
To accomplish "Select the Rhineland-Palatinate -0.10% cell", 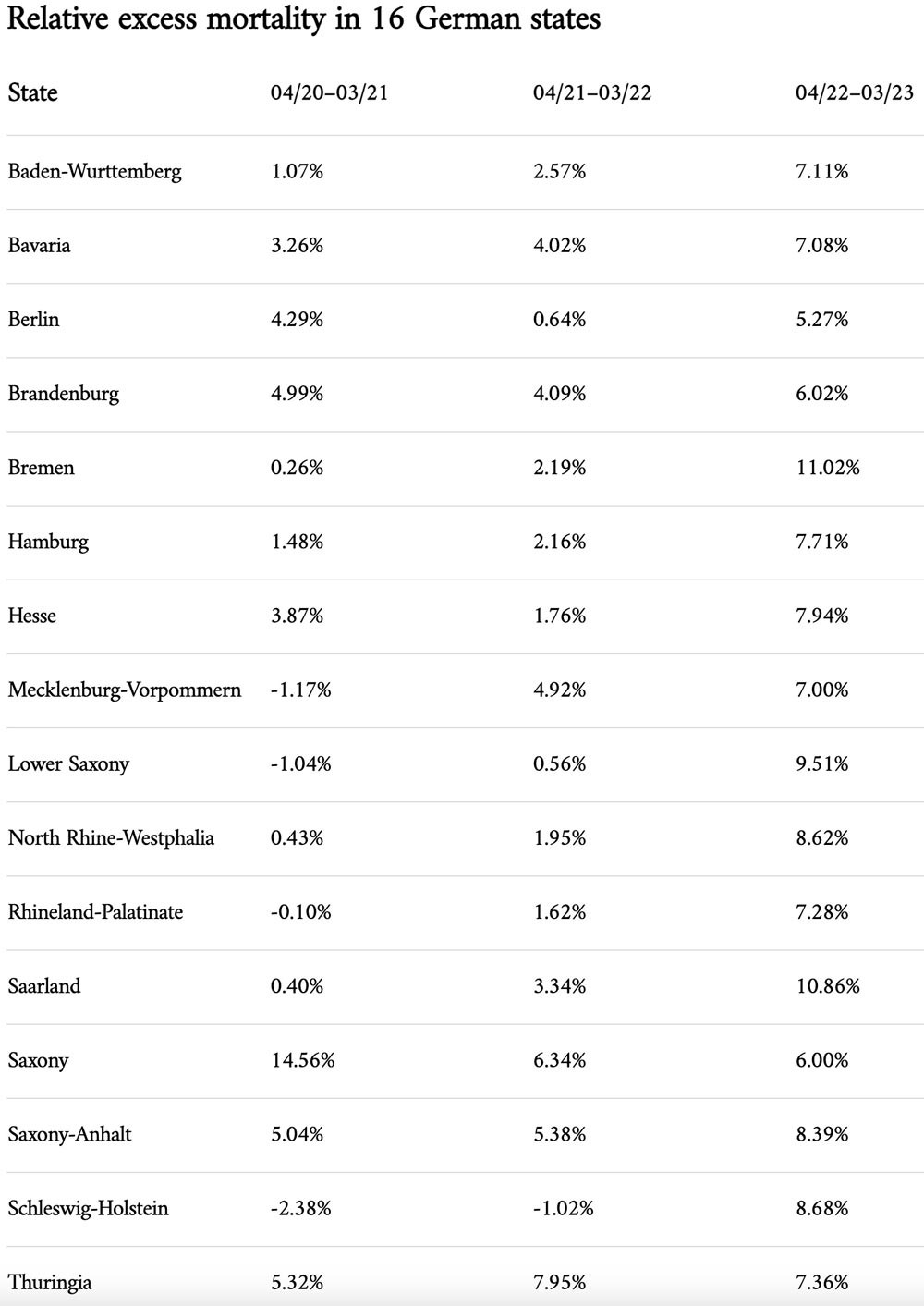I will (301, 912).
